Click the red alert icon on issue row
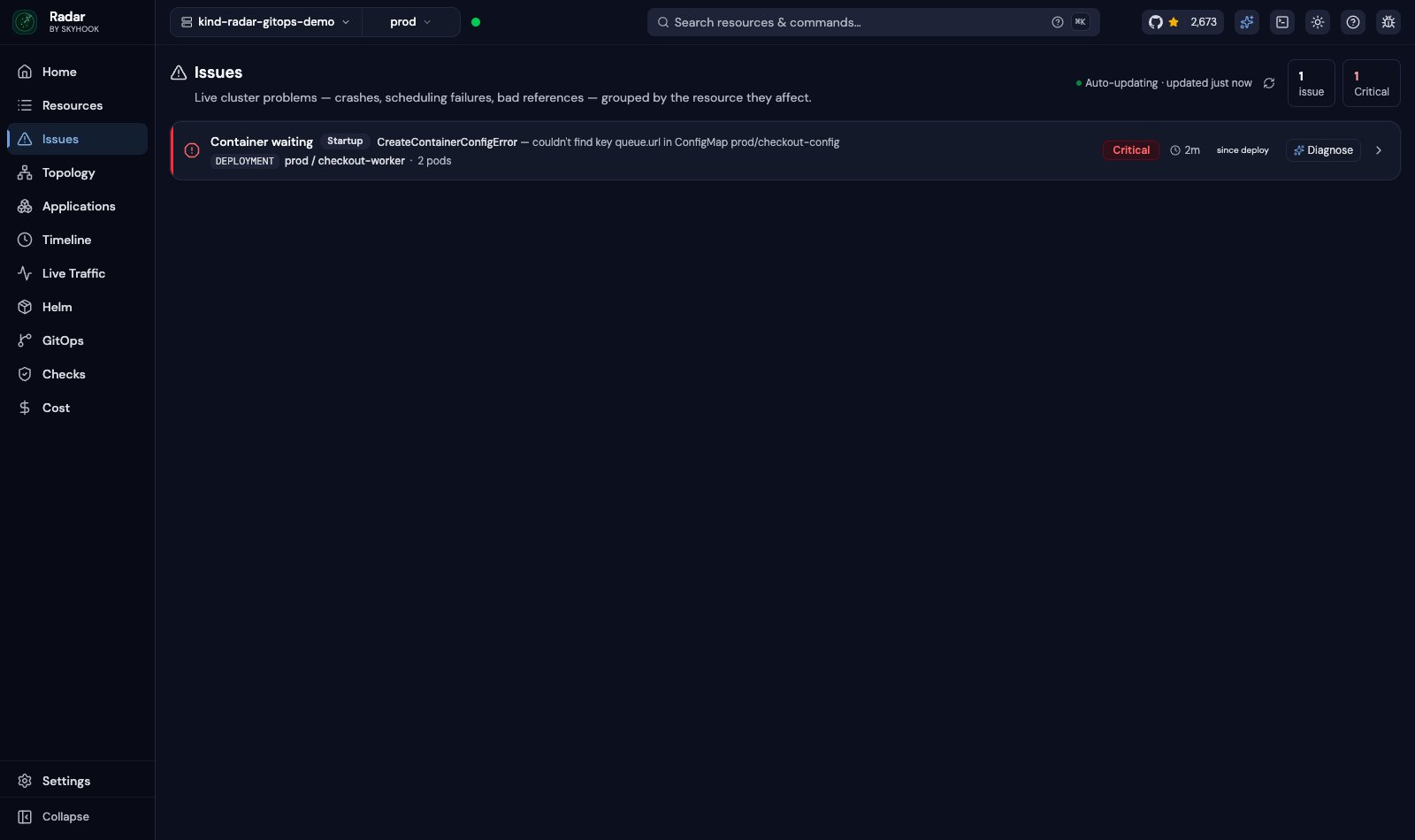This screenshot has height=840, width=1415. (192, 150)
